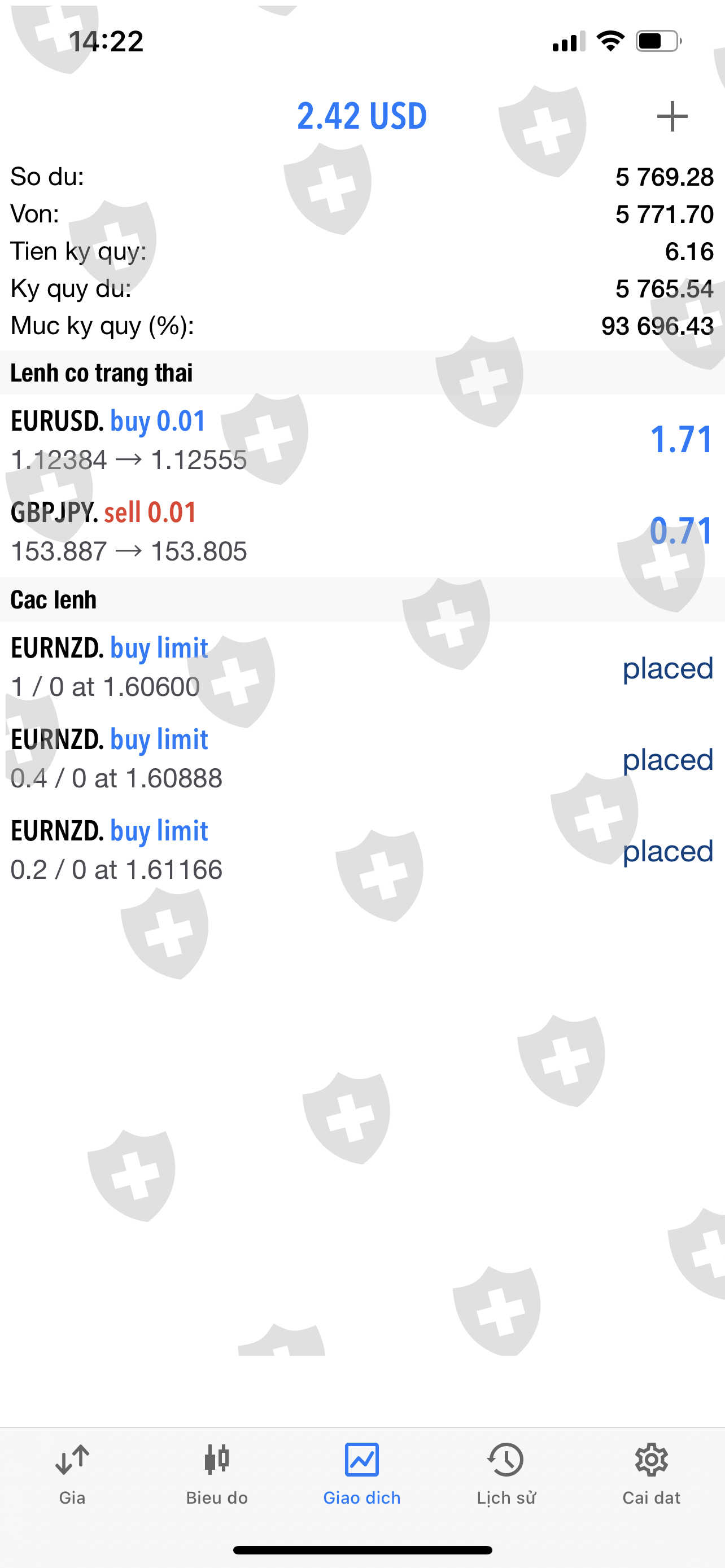Tap the GBPJPY profit value 0.71

pos(680,530)
